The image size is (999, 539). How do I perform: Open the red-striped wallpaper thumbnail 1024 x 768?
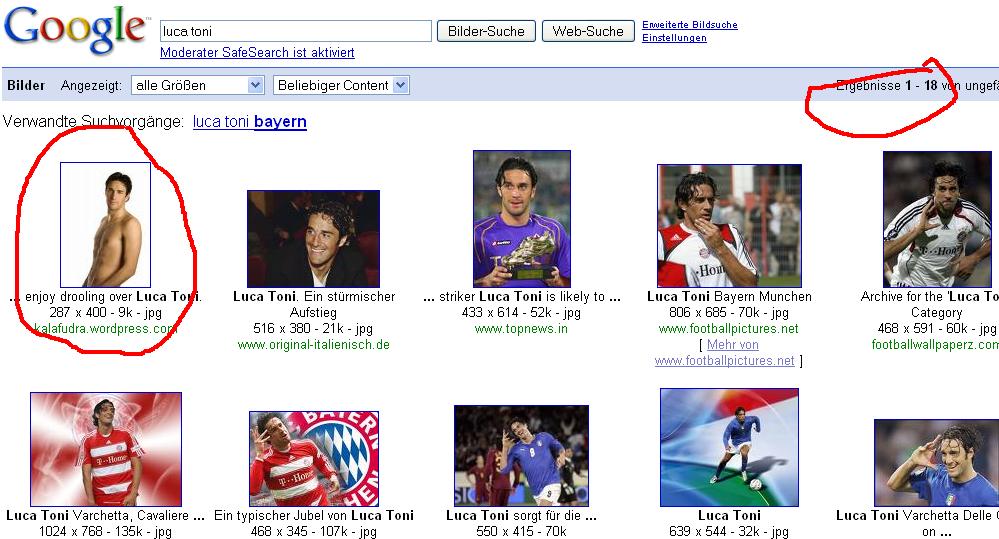[x=105, y=448]
